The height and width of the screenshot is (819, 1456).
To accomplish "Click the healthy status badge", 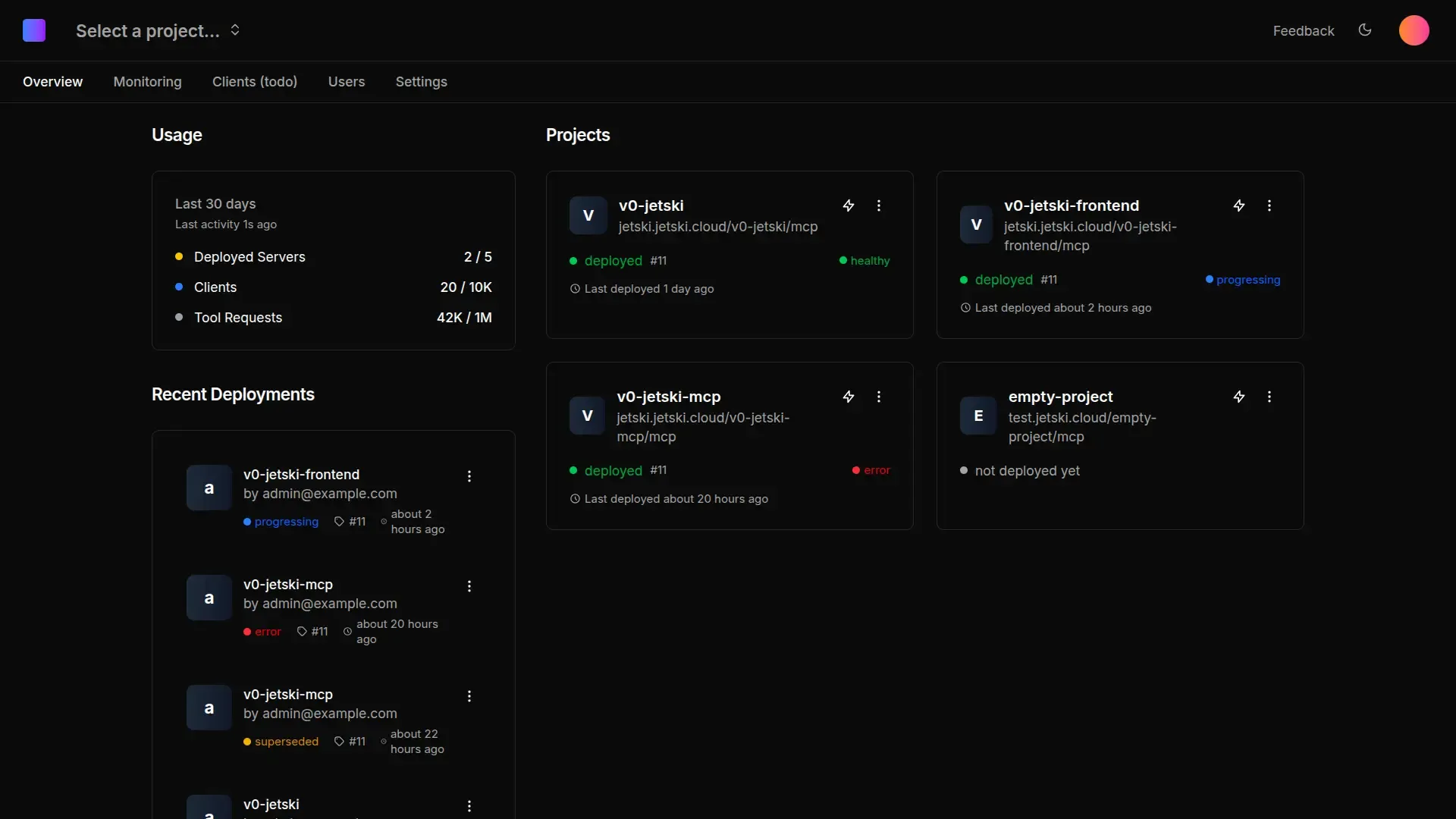I will [x=864, y=261].
